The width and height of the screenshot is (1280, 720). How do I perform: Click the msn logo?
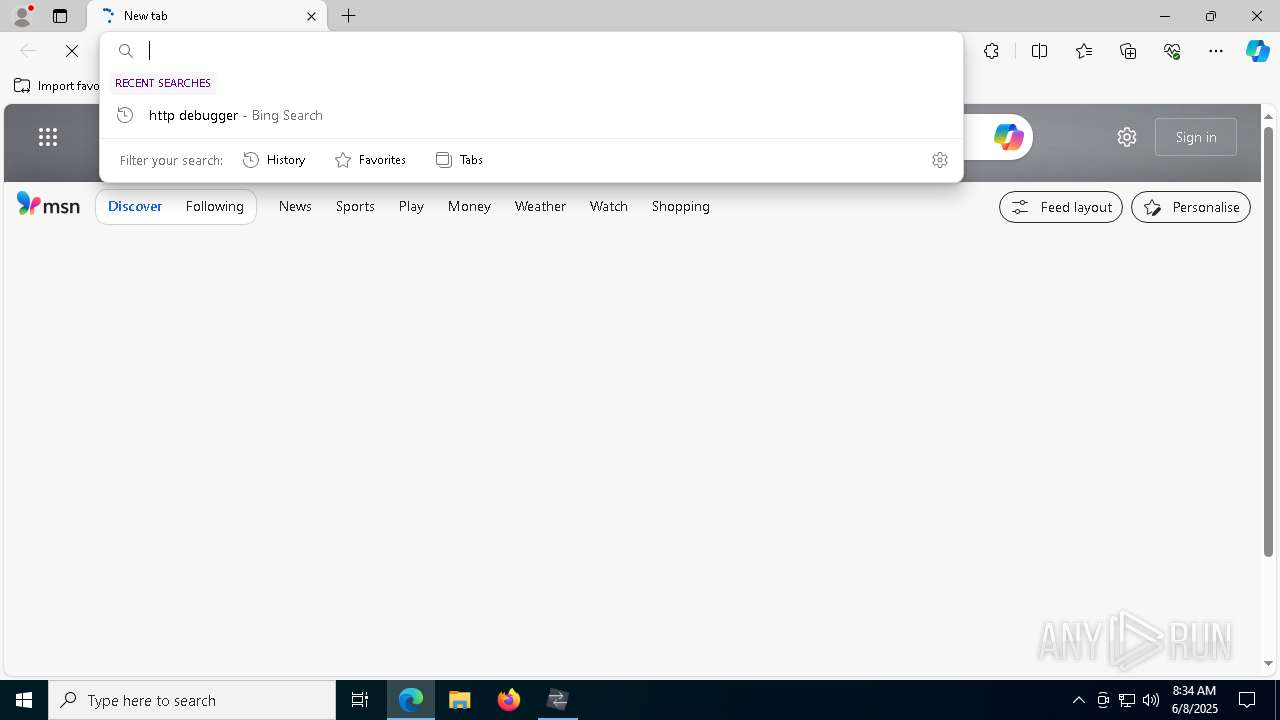point(48,205)
